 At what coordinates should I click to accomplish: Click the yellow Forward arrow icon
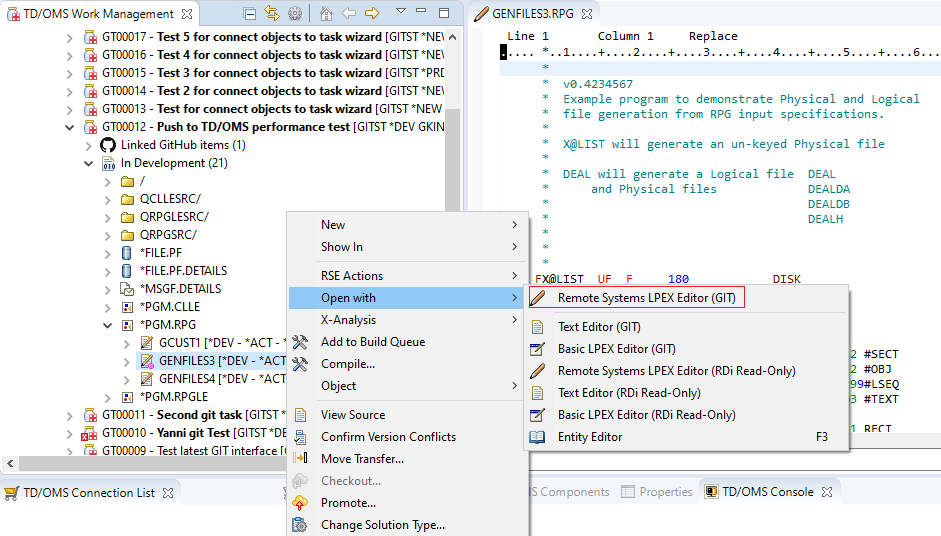[x=372, y=14]
